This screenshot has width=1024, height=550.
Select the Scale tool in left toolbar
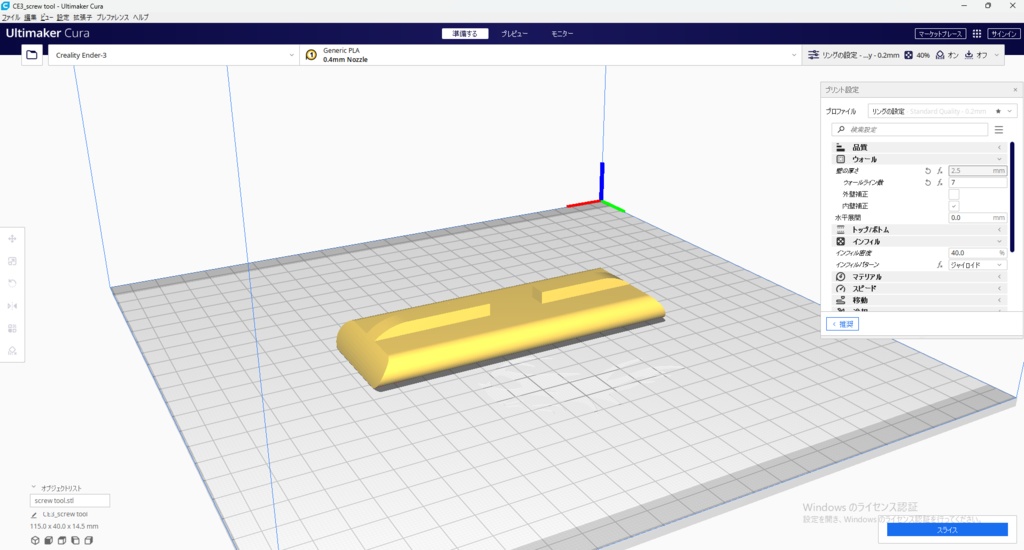coord(12,261)
